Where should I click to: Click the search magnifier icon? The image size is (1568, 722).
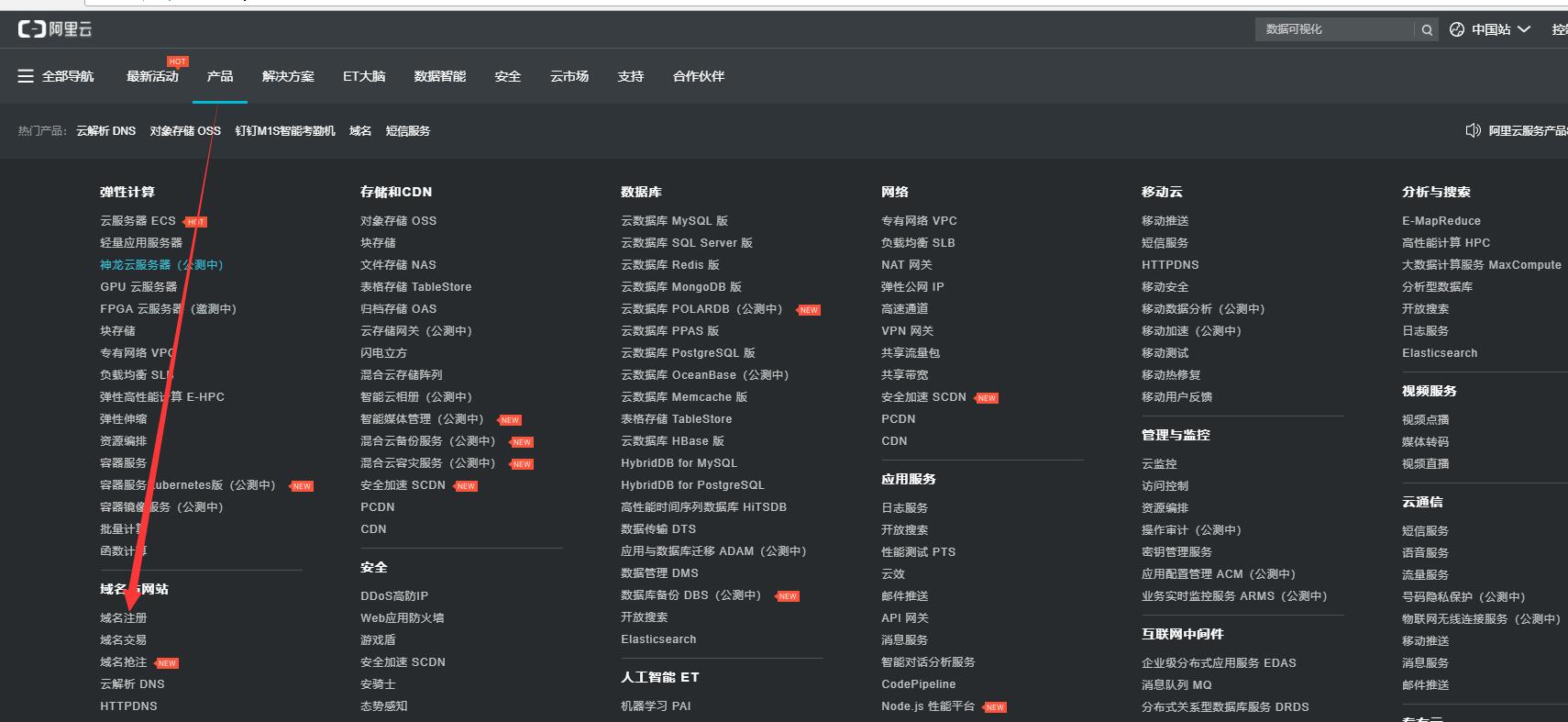(x=1427, y=29)
